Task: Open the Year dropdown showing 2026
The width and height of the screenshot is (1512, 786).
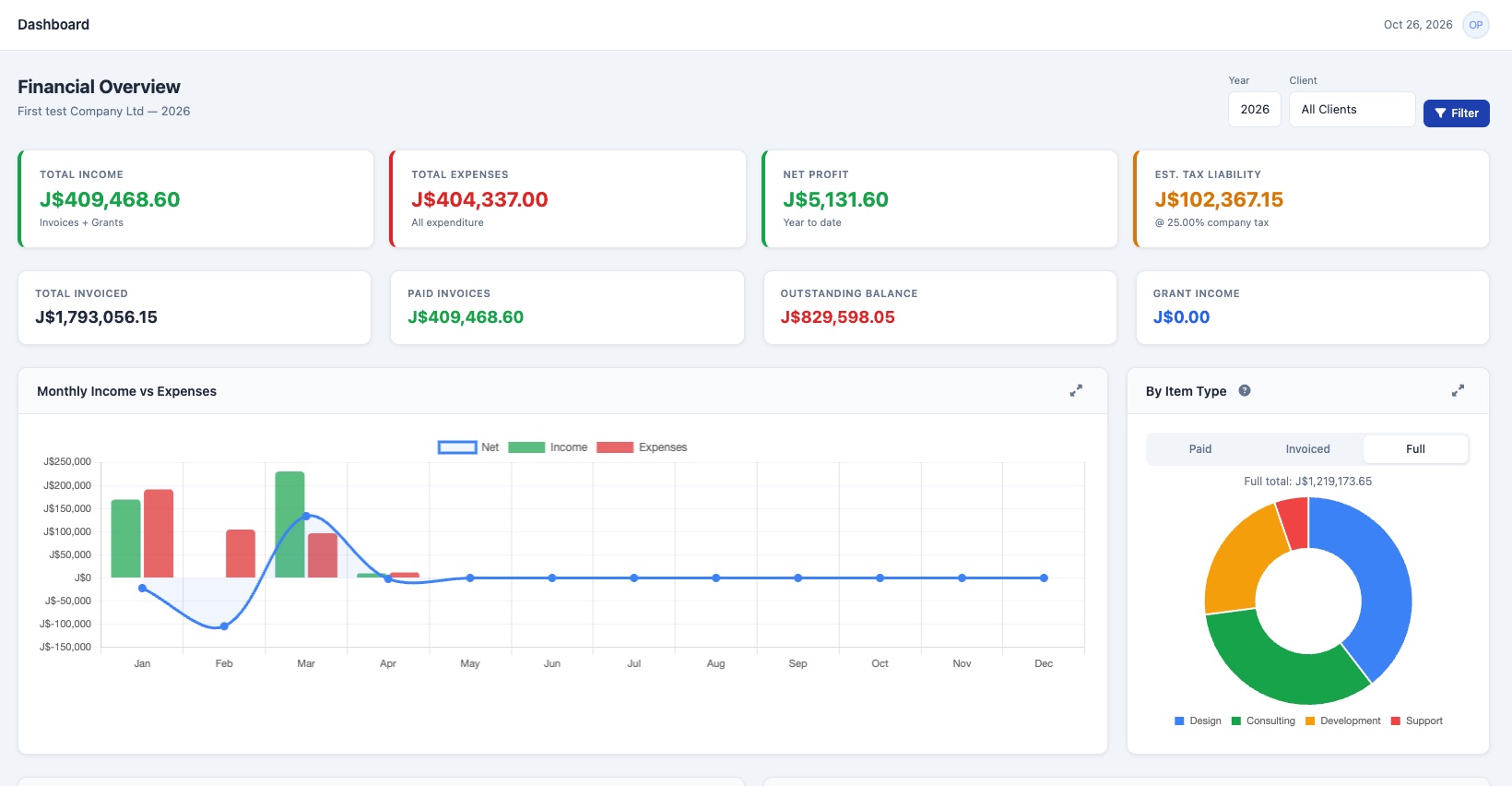Action: pos(1255,109)
